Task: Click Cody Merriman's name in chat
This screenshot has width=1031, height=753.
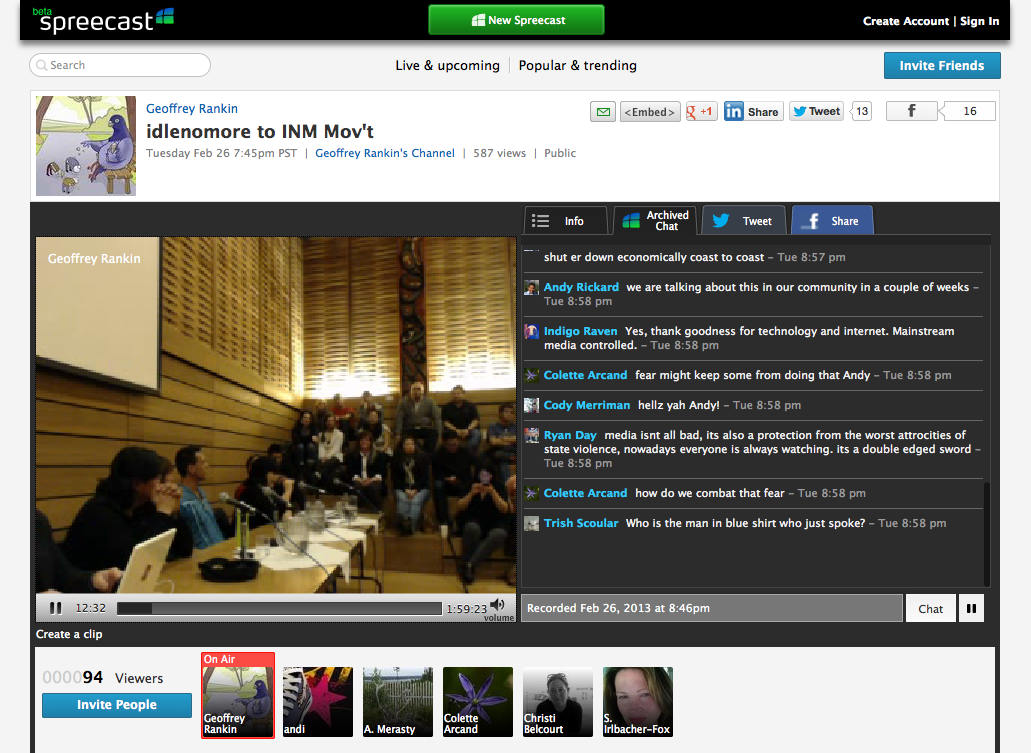Action: click(x=587, y=405)
